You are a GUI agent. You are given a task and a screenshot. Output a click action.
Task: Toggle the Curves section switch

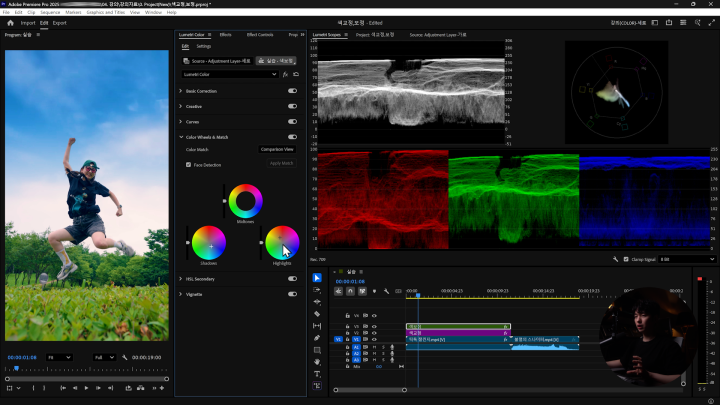click(292, 121)
